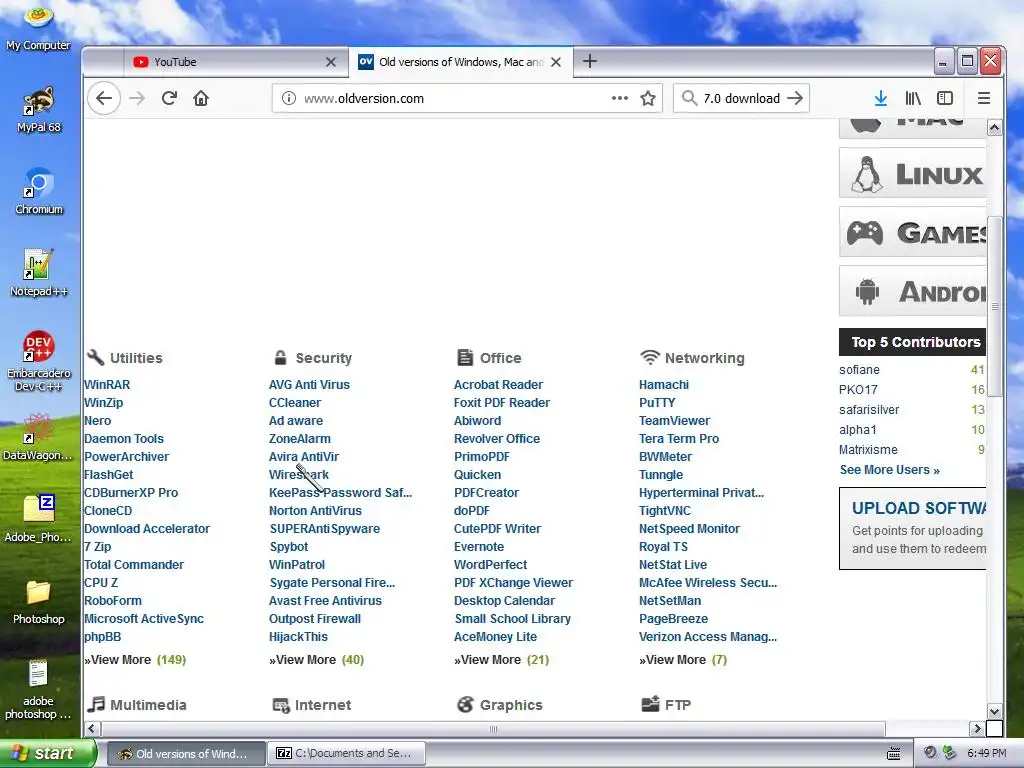The width and height of the screenshot is (1024, 768).
Task: Click the search box with 7.0 download
Action: coord(741,98)
